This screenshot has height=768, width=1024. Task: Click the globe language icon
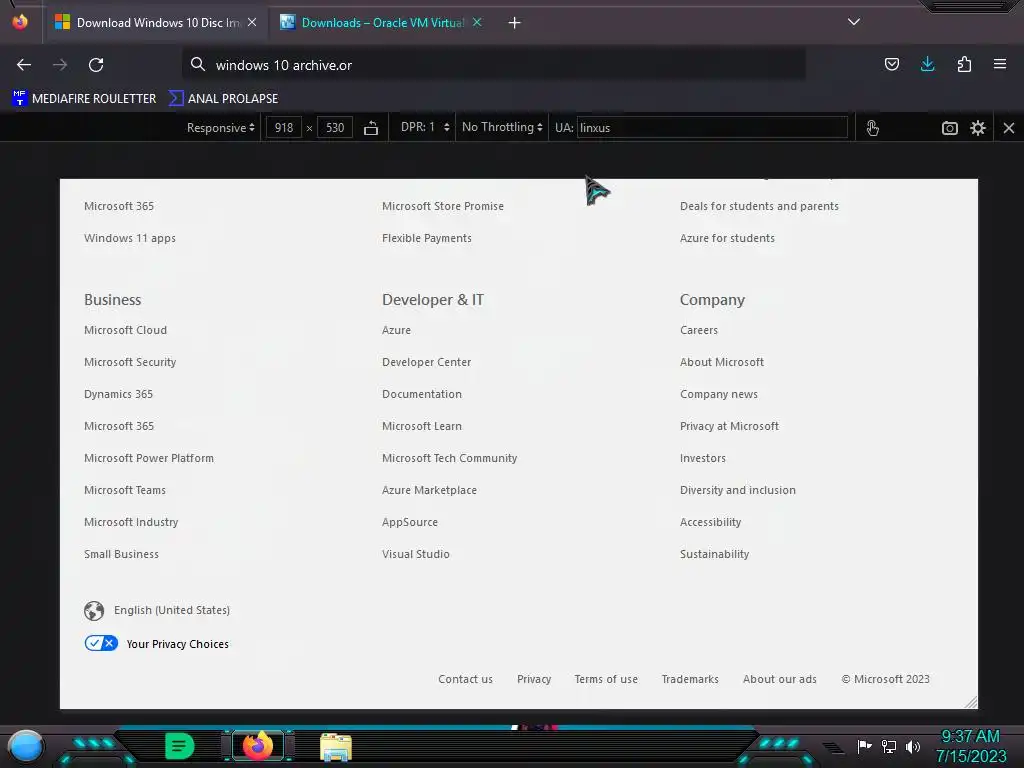pyautogui.click(x=94, y=611)
